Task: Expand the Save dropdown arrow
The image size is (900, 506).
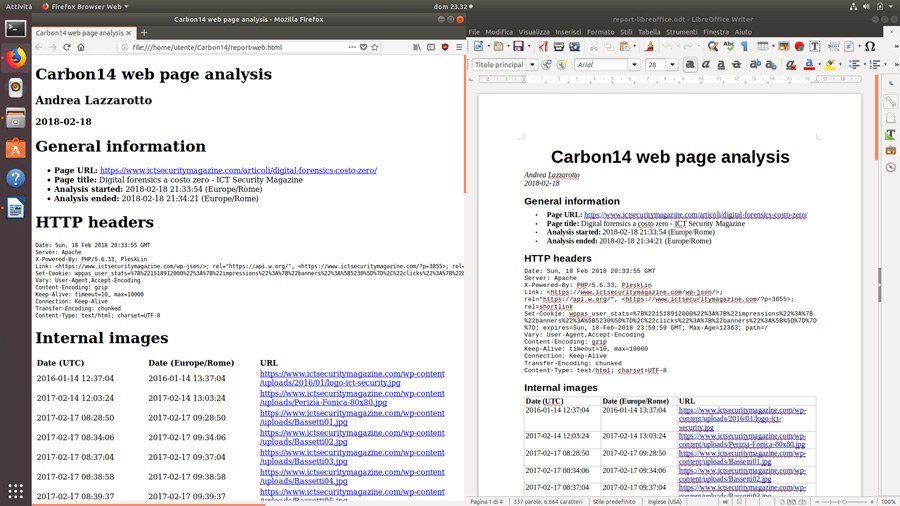Action: point(528,46)
